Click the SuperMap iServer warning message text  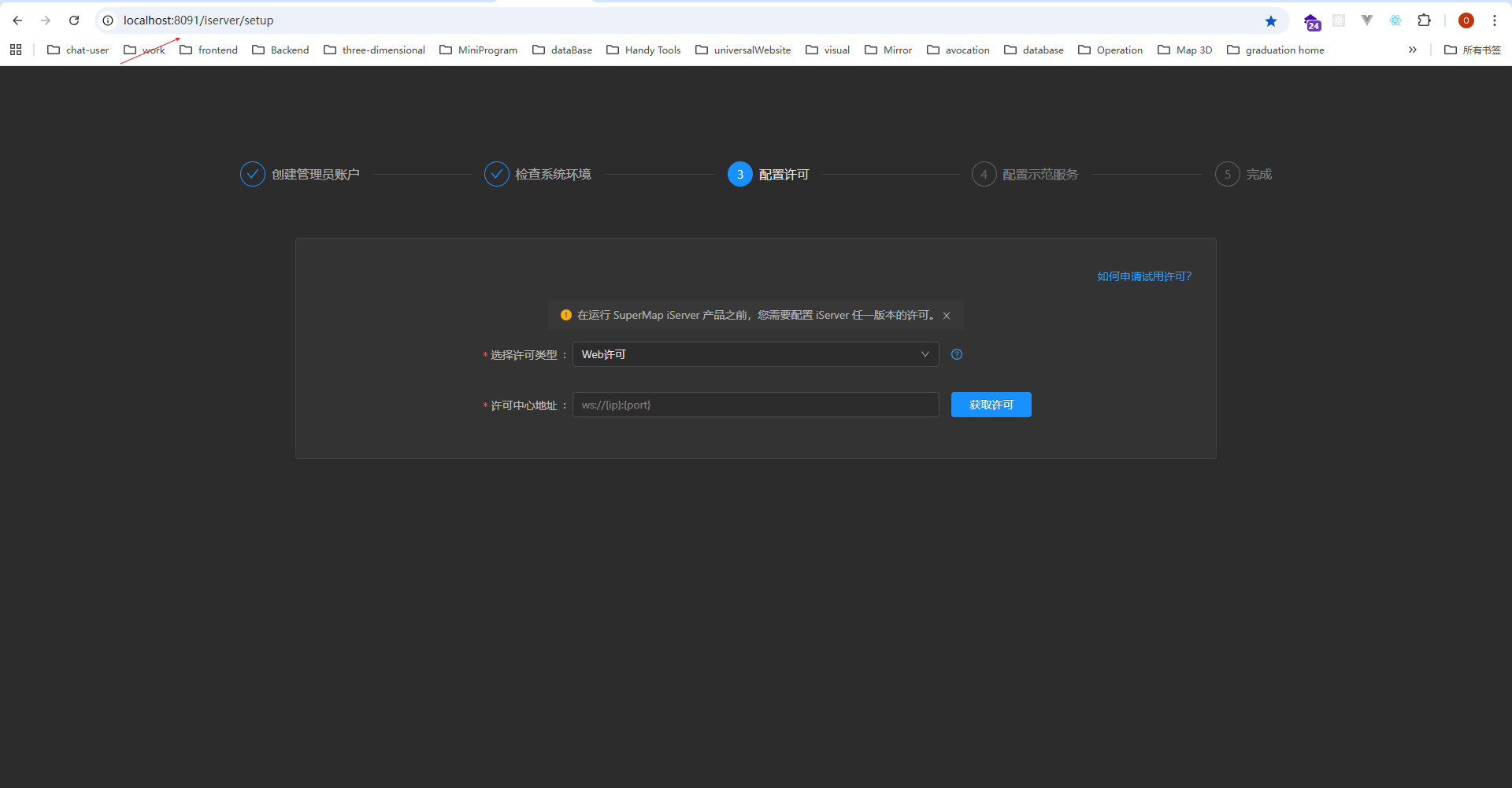[x=757, y=315]
